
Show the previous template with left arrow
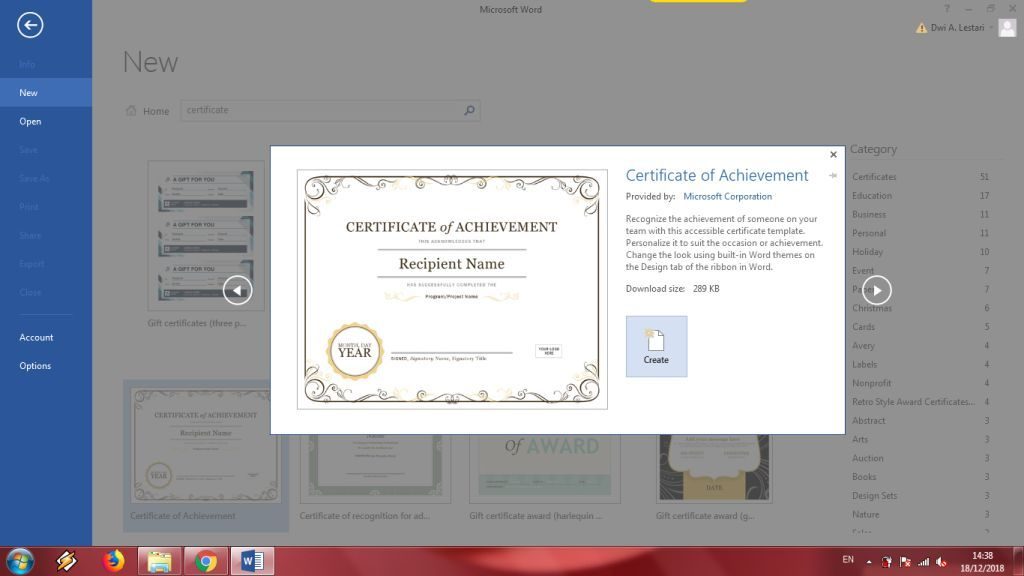(237, 290)
